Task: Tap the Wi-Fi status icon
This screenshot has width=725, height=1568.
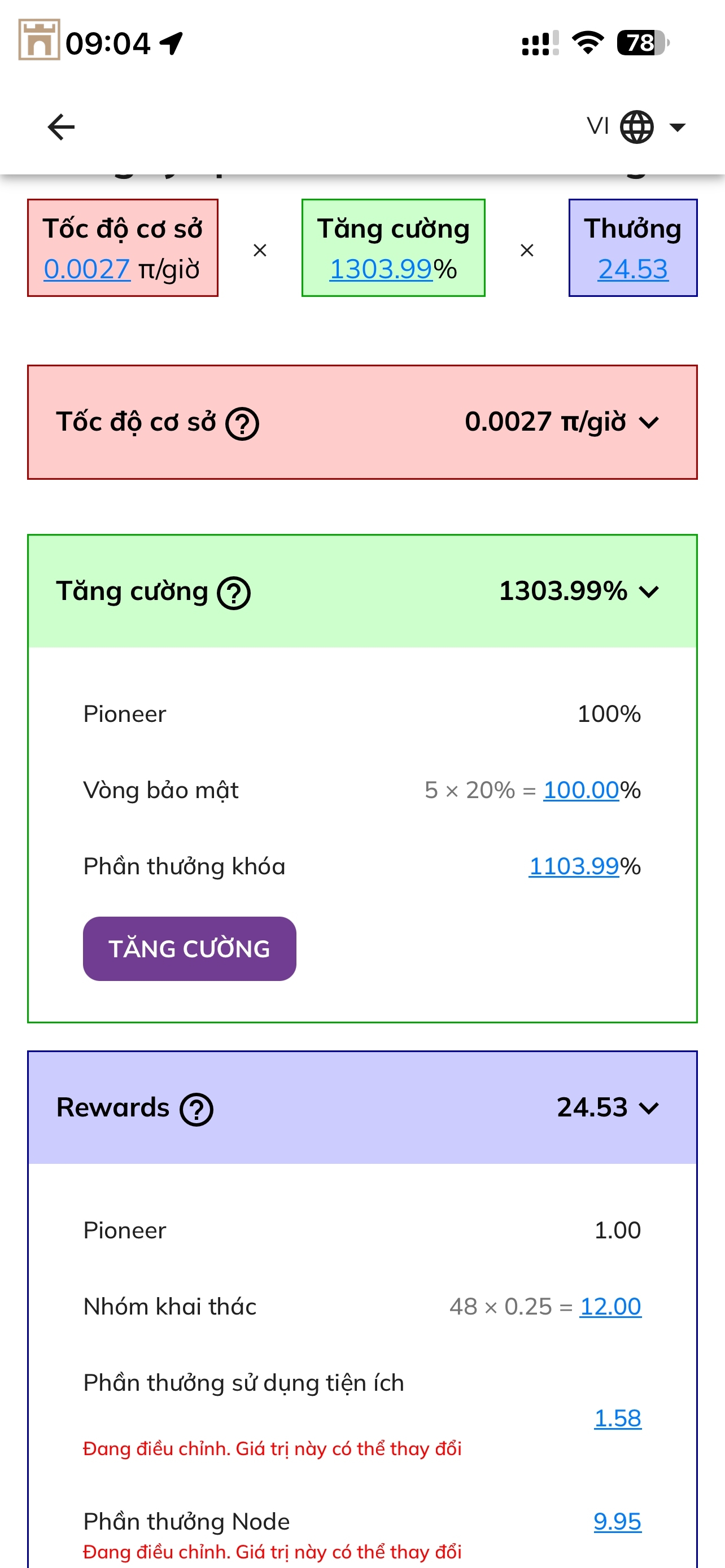Action: 587,42
